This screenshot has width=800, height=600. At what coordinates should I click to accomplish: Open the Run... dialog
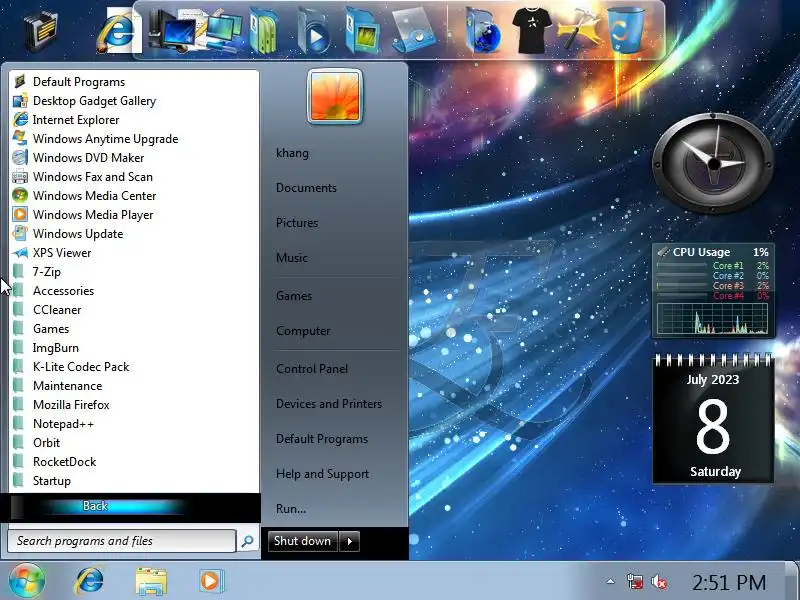click(x=291, y=509)
